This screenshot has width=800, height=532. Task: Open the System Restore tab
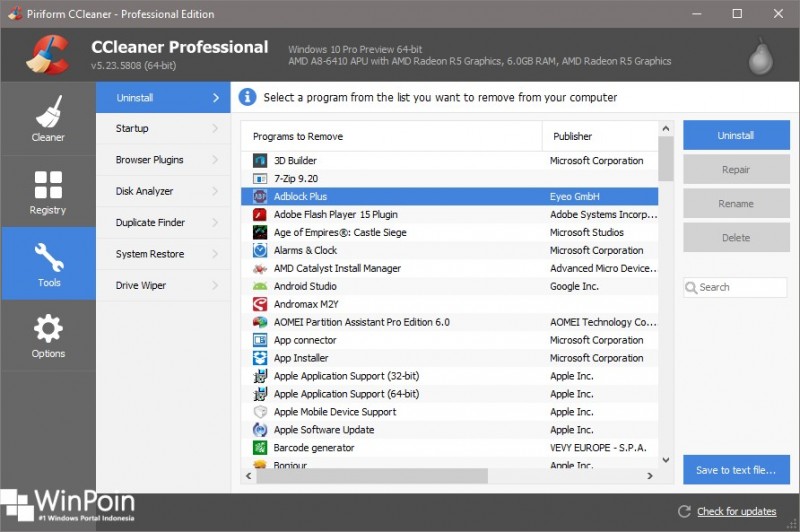(163, 254)
